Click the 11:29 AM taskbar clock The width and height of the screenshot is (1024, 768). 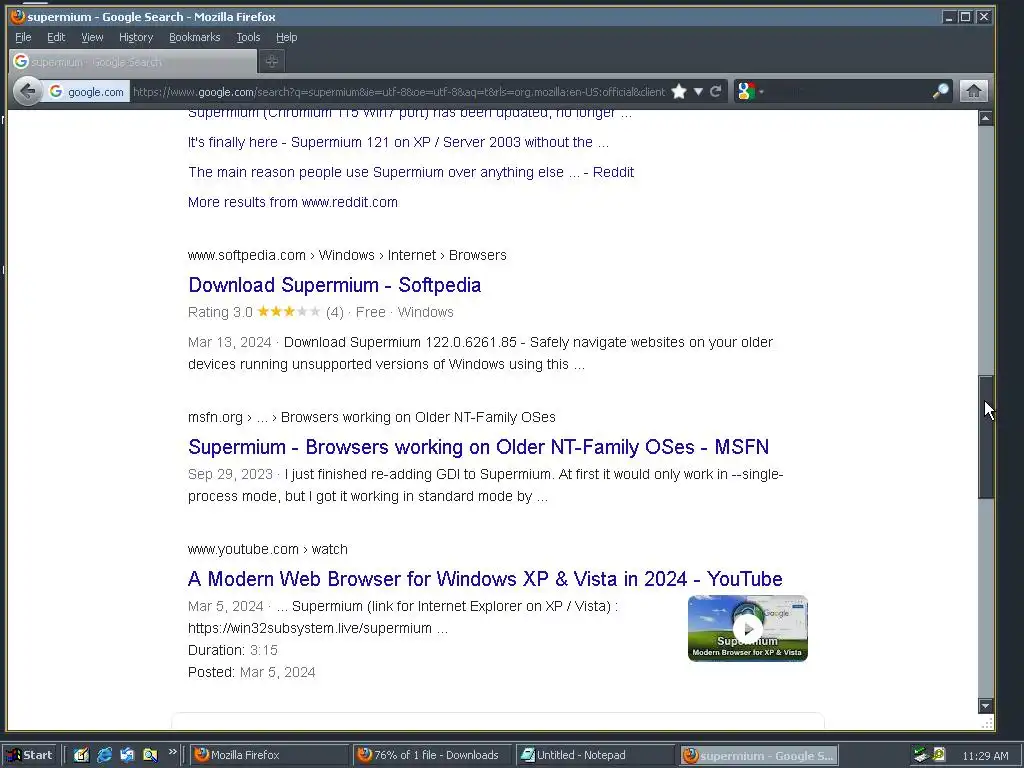point(985,756)
